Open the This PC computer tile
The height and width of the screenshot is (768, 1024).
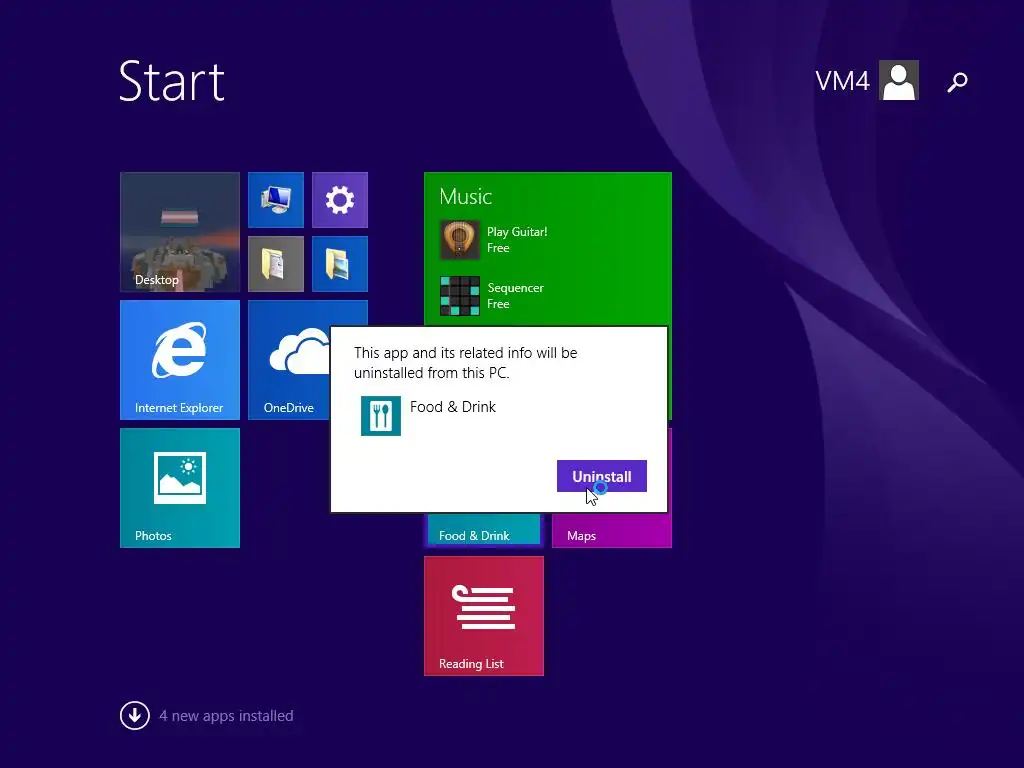click(276, 200)
